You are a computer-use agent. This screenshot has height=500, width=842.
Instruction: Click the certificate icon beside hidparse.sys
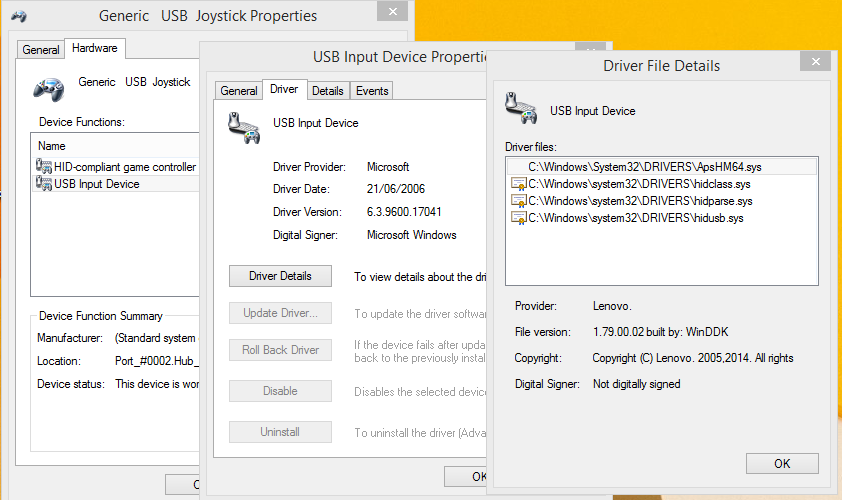click(x=519, y=201)
